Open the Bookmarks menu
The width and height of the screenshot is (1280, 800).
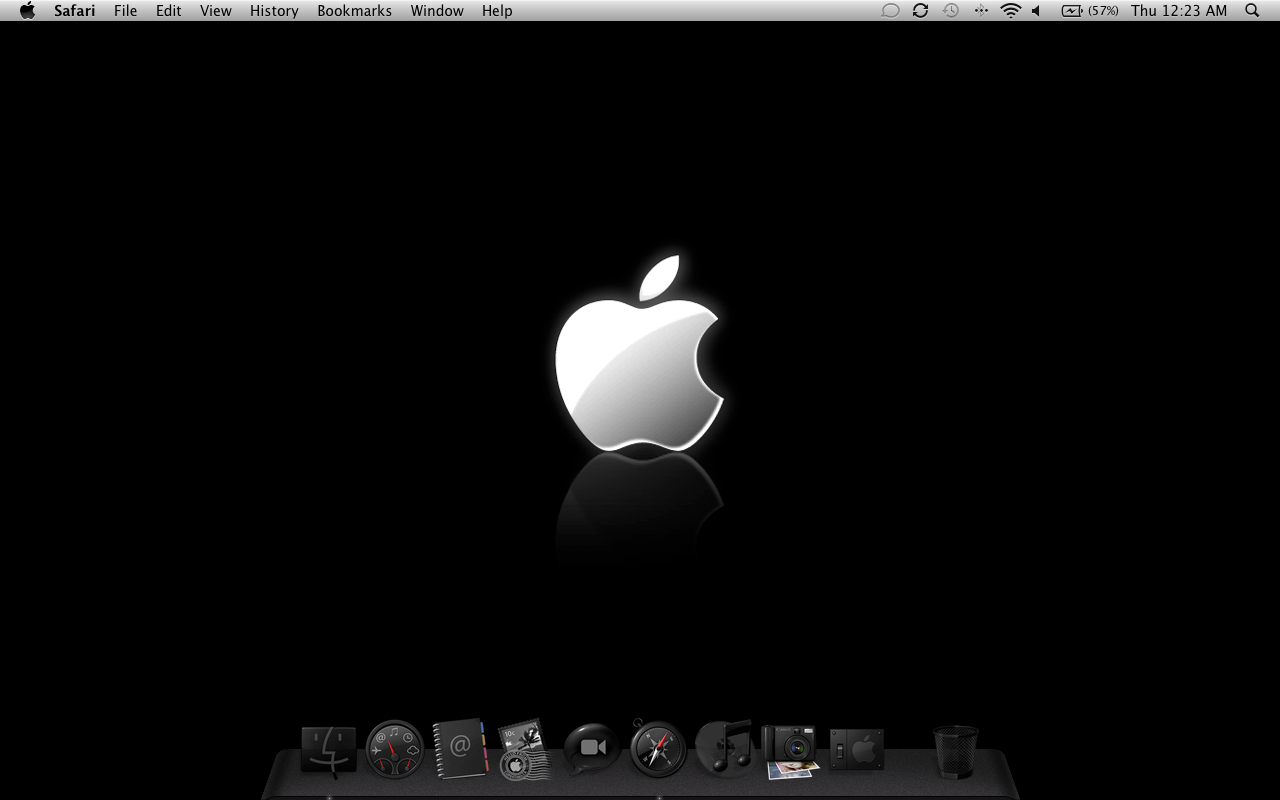click(x=354, y=11)
